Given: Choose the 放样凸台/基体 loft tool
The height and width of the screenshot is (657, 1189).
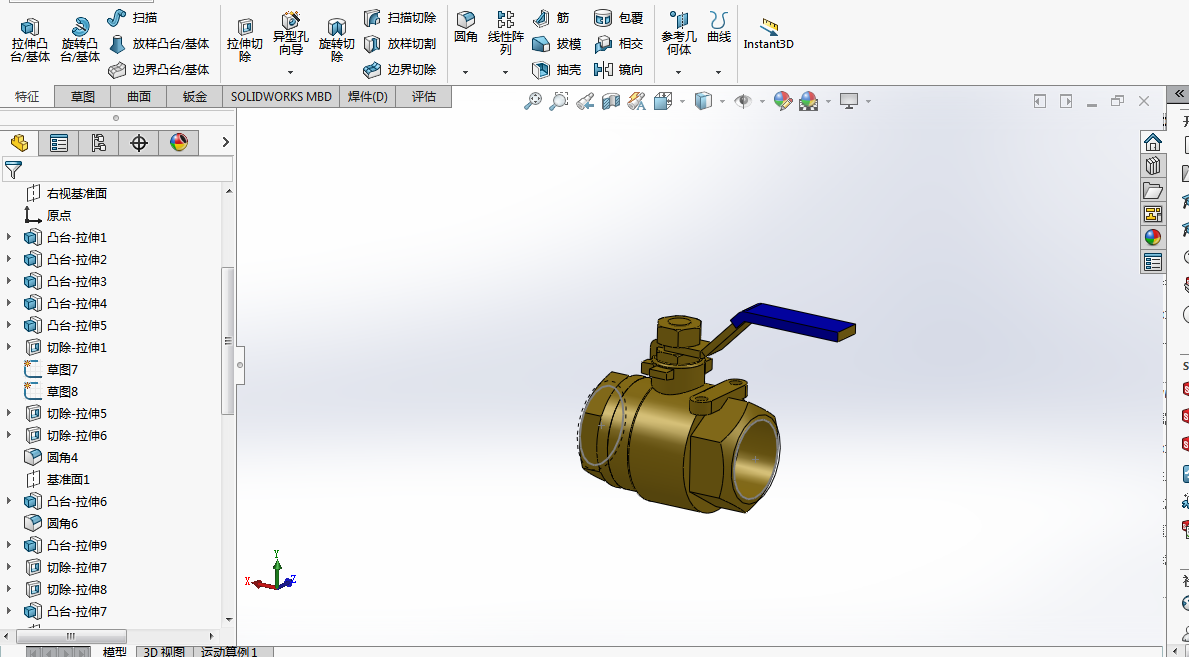Looking at the screenshot, I should click(x=158, y=44).
